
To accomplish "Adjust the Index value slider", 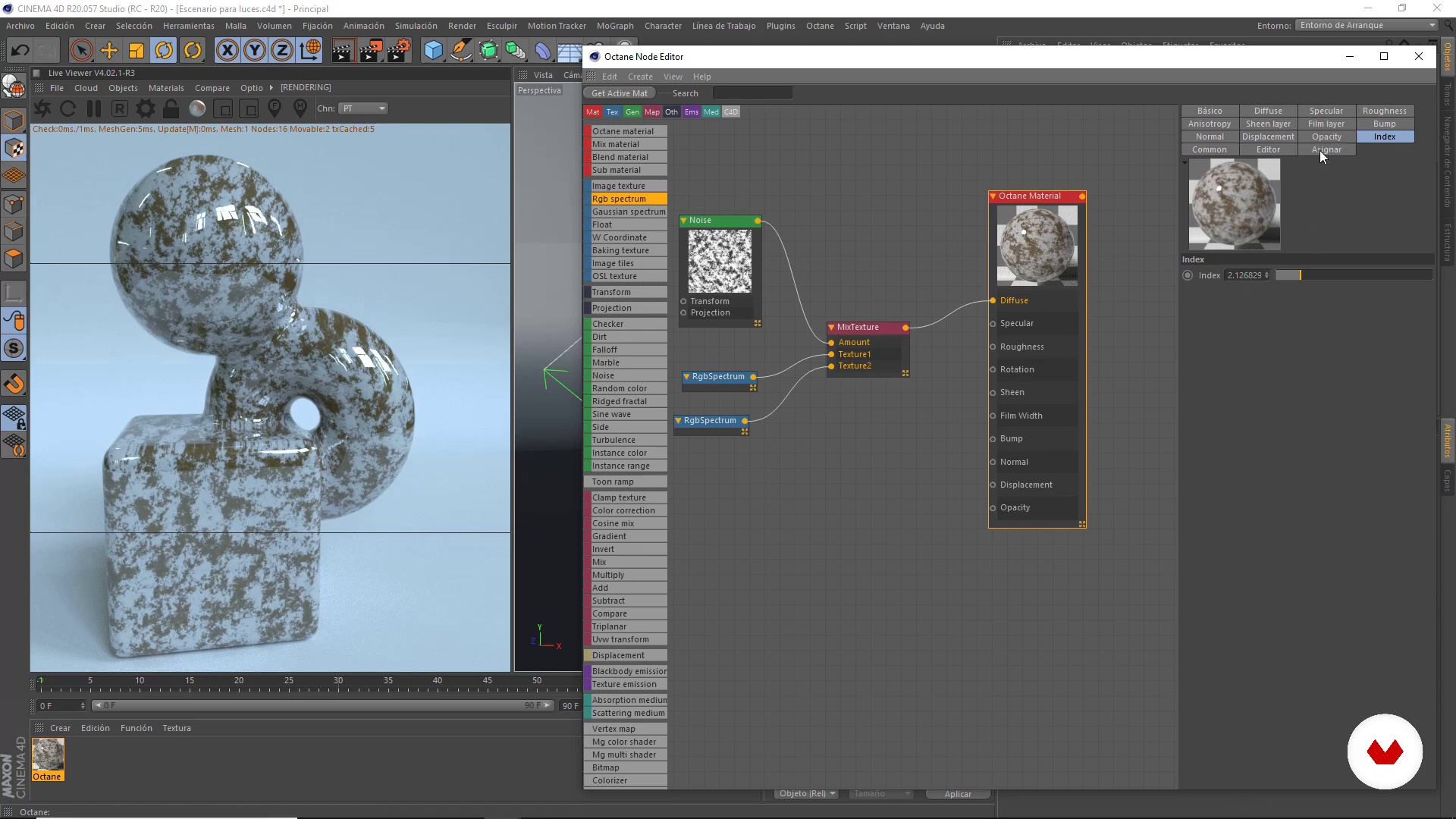I will (x=1353, y=275).
